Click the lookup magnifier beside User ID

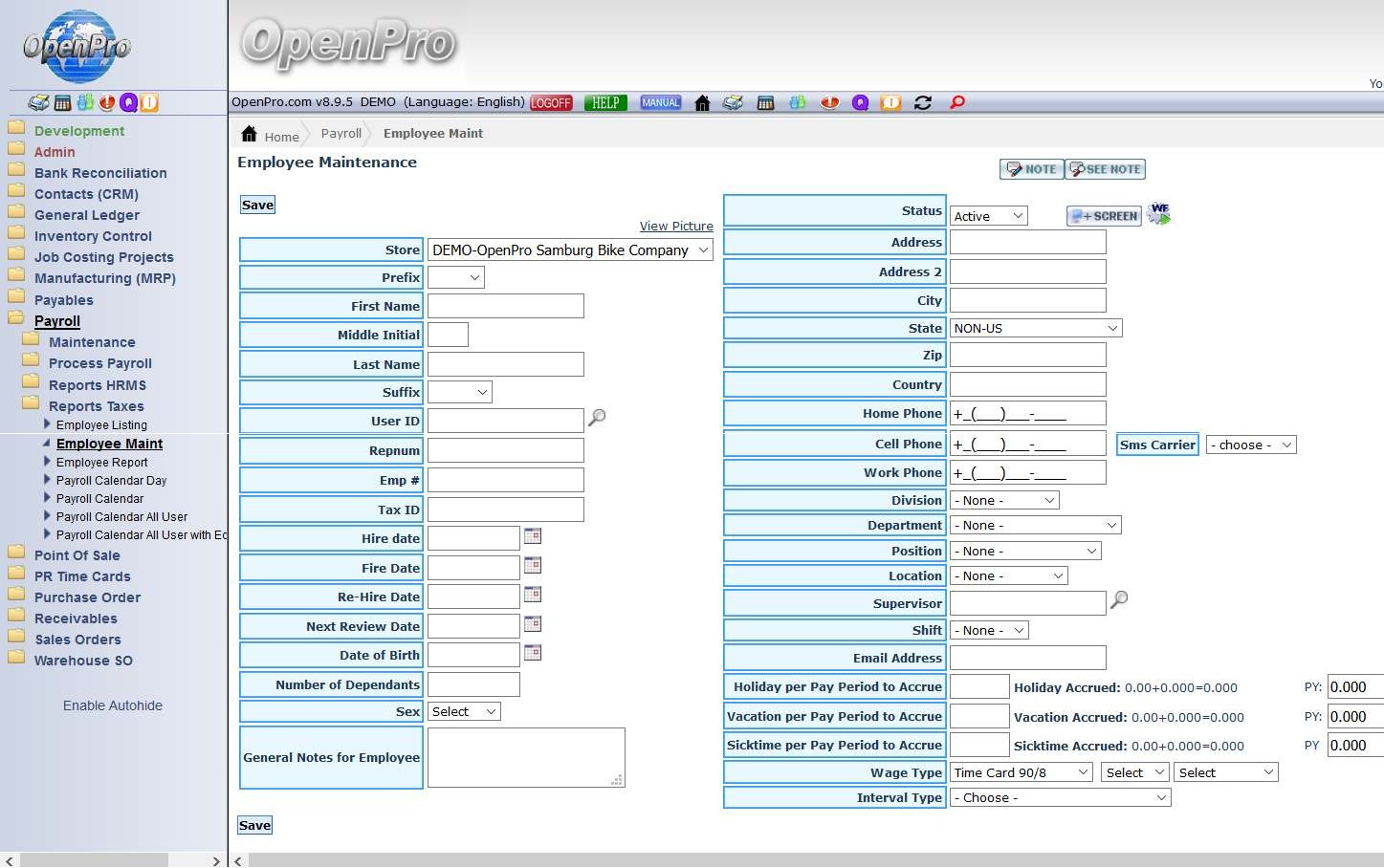pos(597,418)
